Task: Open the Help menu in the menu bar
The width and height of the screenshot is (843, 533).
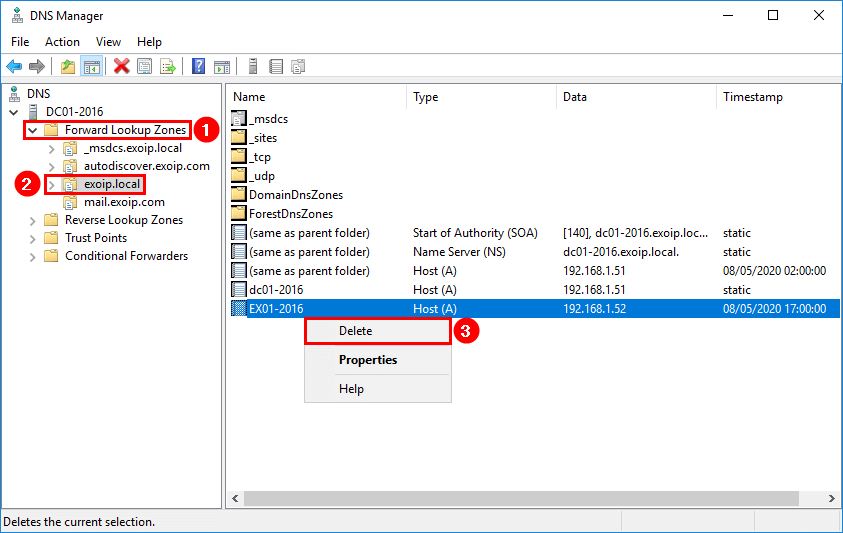Action: (x=149, y=42)
